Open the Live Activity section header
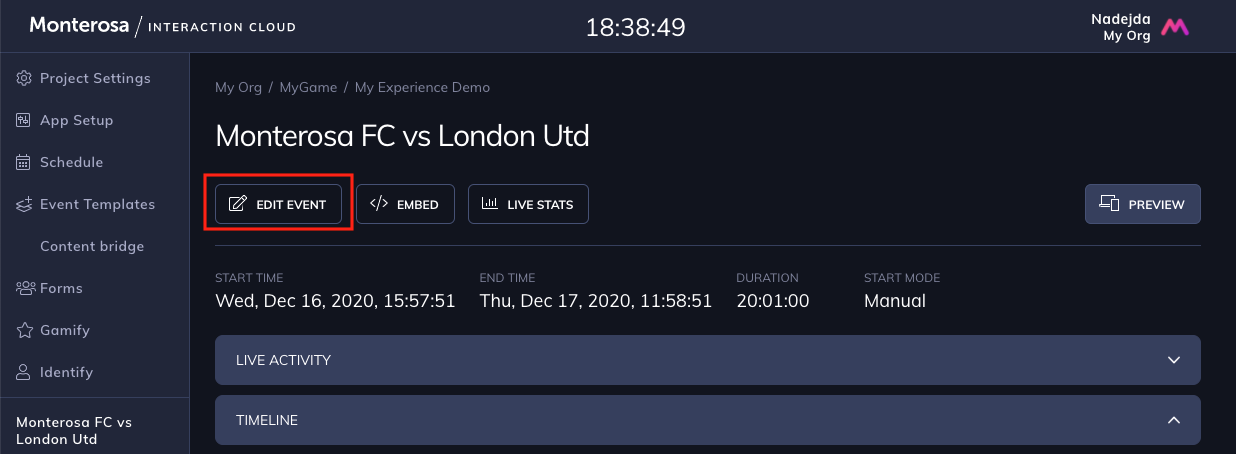This screenshot has height=454, width=1236. click(708, 360)
